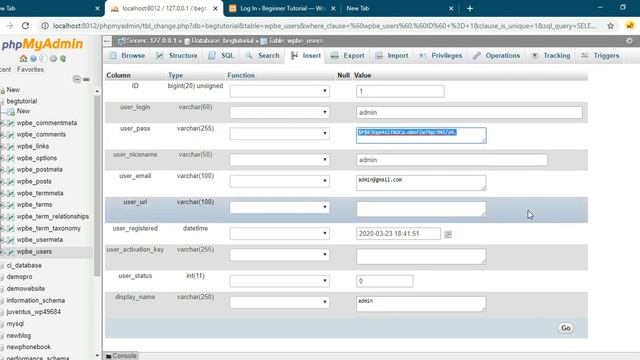
Task: Select the ci_database database
Action: [24, 265]
